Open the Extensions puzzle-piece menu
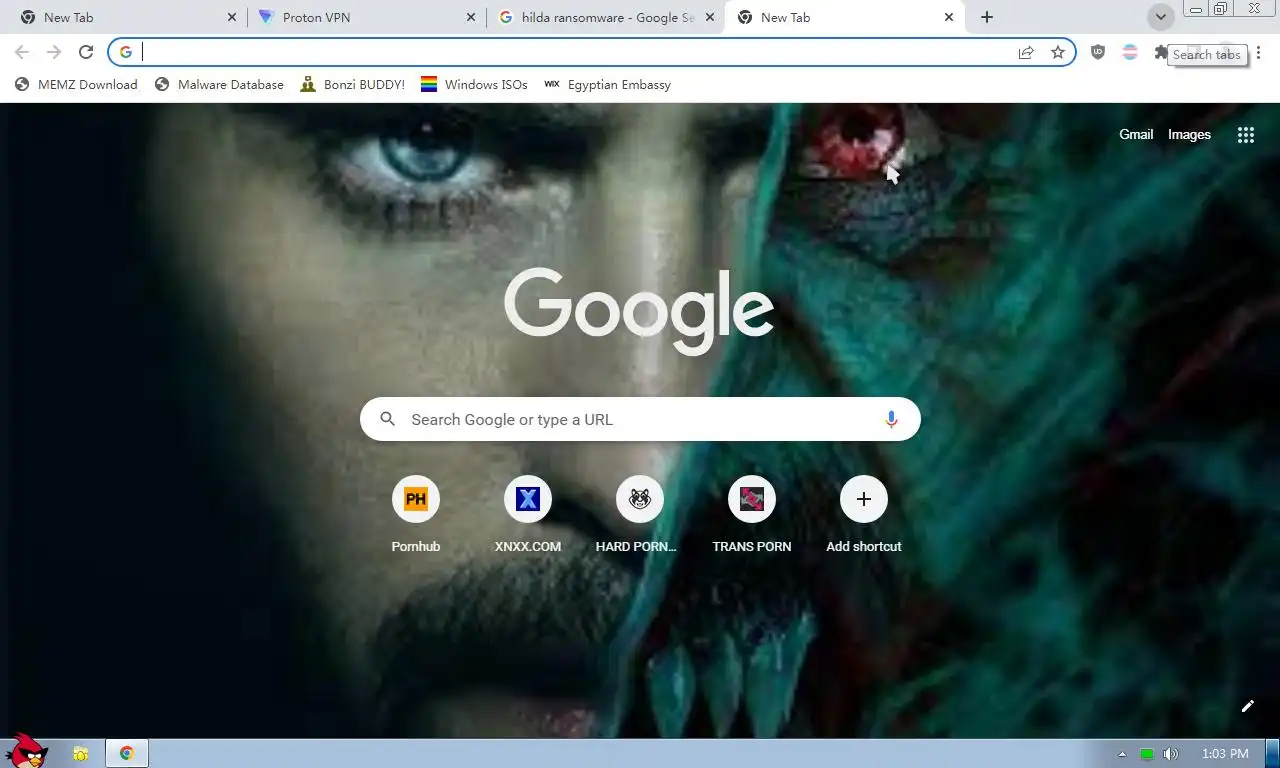This screenshot has height=768, width=1280. point(1160,52)
